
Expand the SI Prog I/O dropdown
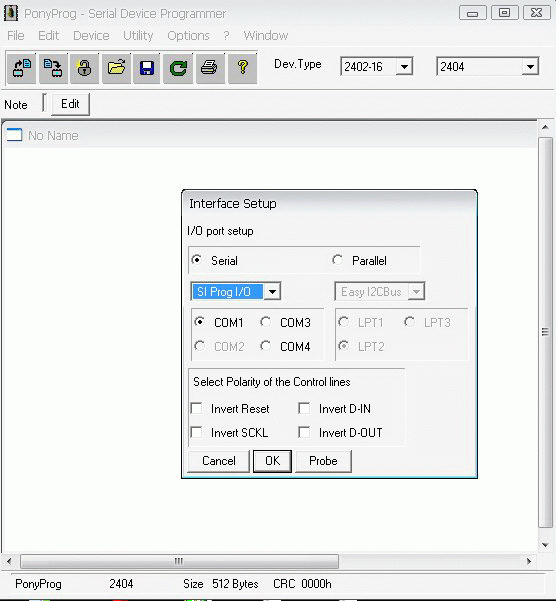[x=272, y=292]
